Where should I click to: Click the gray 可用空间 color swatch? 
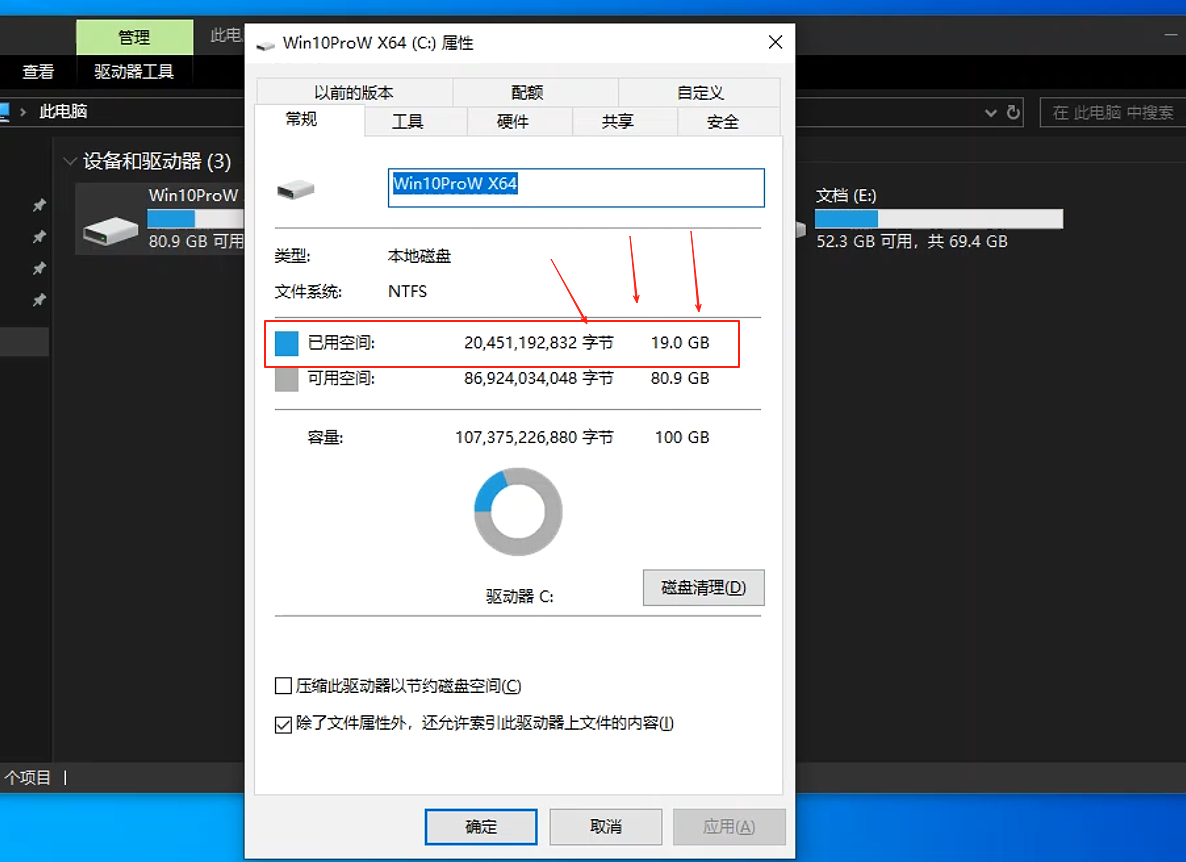click(x=287, y=379)
